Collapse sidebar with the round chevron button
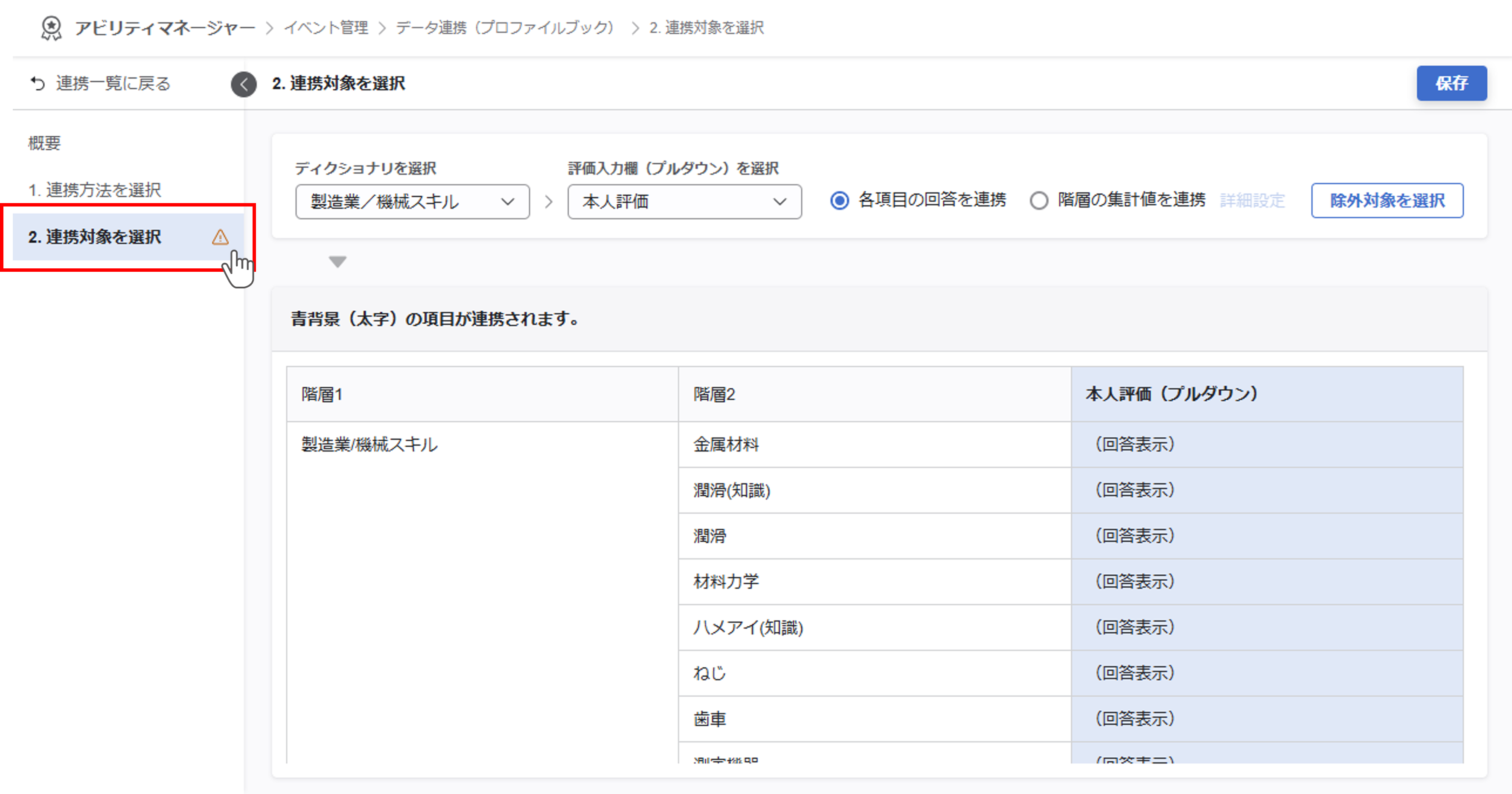Viewport: 1512px width, 794px height. click(x=244, y=84)
